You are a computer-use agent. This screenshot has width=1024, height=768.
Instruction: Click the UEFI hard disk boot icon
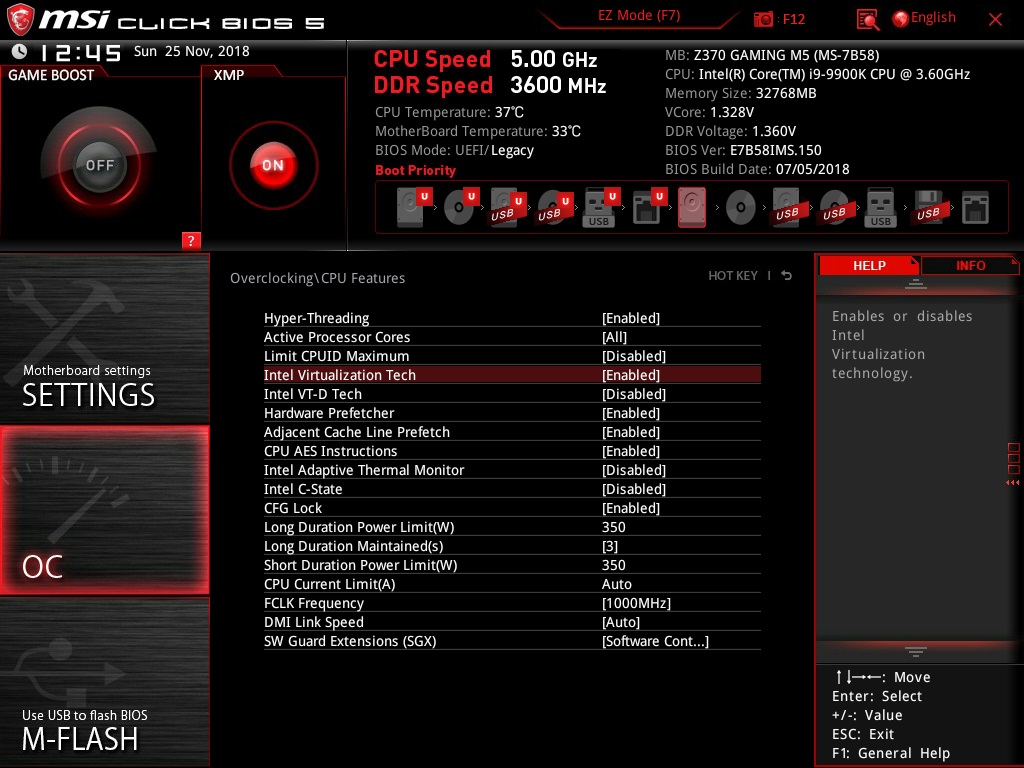(413, 207)
